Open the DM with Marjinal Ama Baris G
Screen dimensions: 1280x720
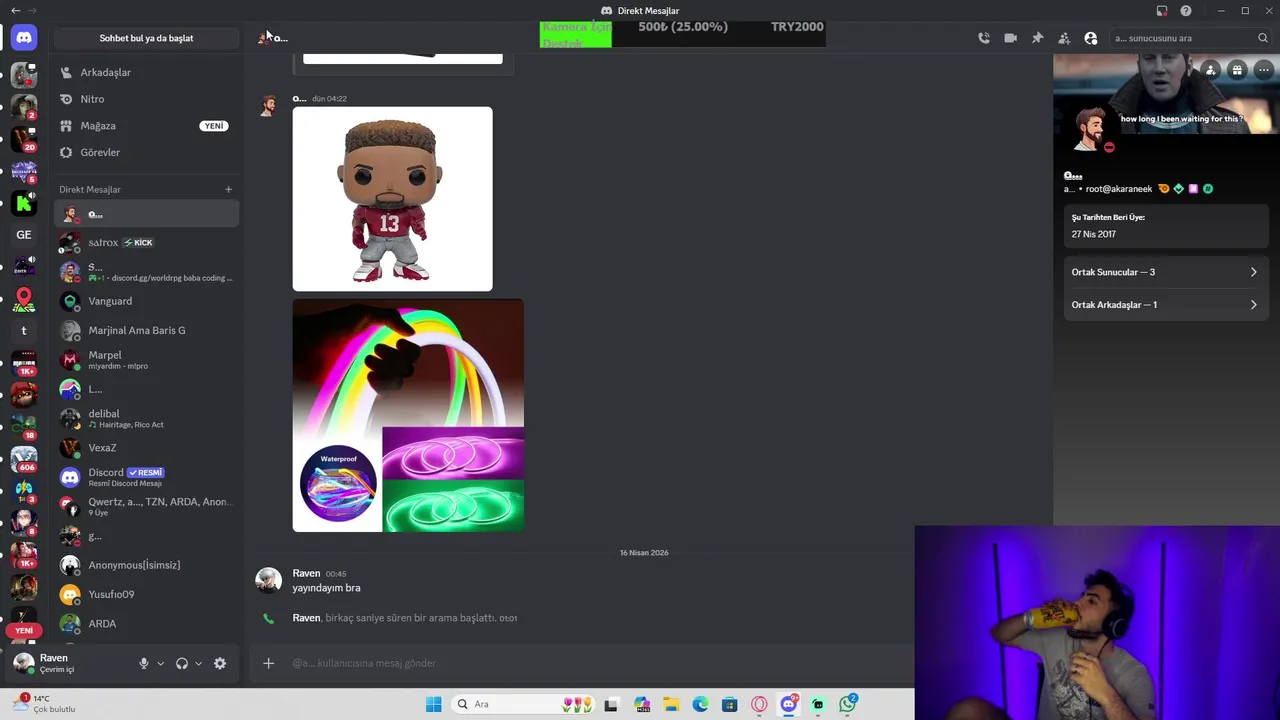[146, 330]
